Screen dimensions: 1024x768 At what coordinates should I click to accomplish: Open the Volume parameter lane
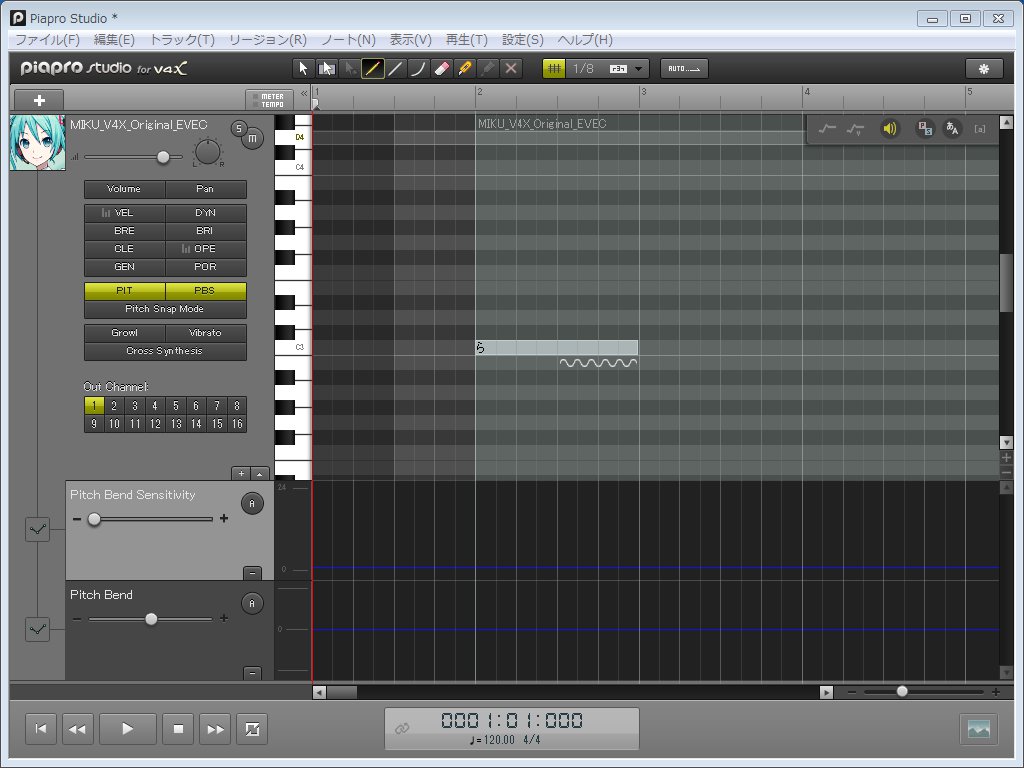(x=124, y=189)
